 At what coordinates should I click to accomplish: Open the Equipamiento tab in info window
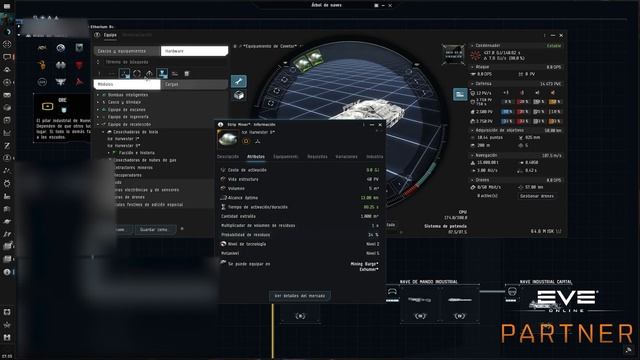pos(285,157)
